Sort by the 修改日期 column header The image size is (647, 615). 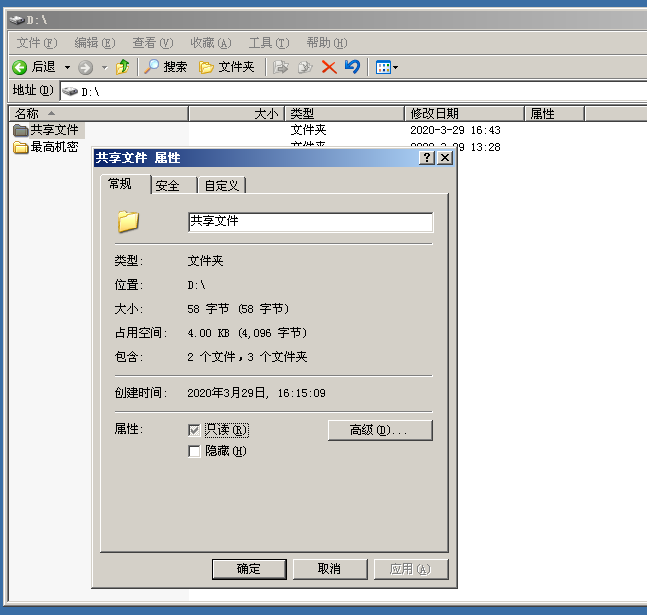tap(464, 114)
